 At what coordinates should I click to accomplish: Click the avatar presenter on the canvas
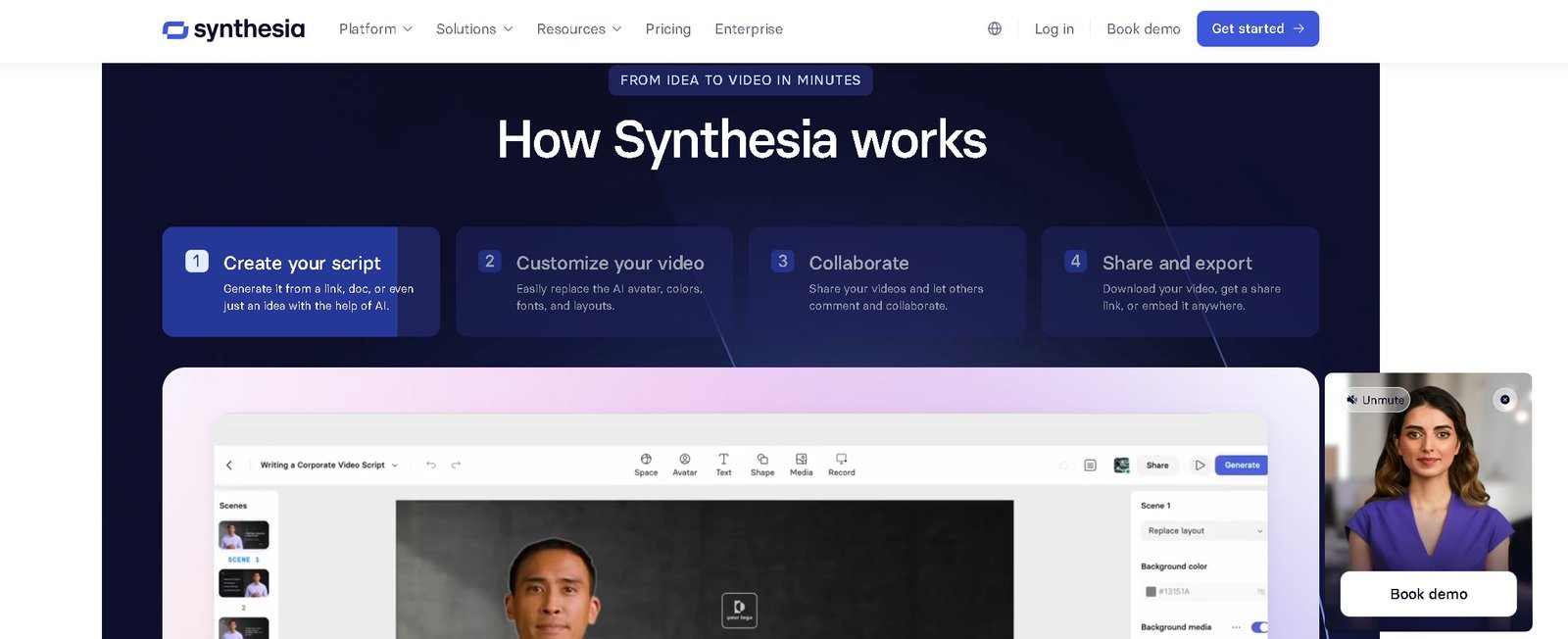click(555, 588)
